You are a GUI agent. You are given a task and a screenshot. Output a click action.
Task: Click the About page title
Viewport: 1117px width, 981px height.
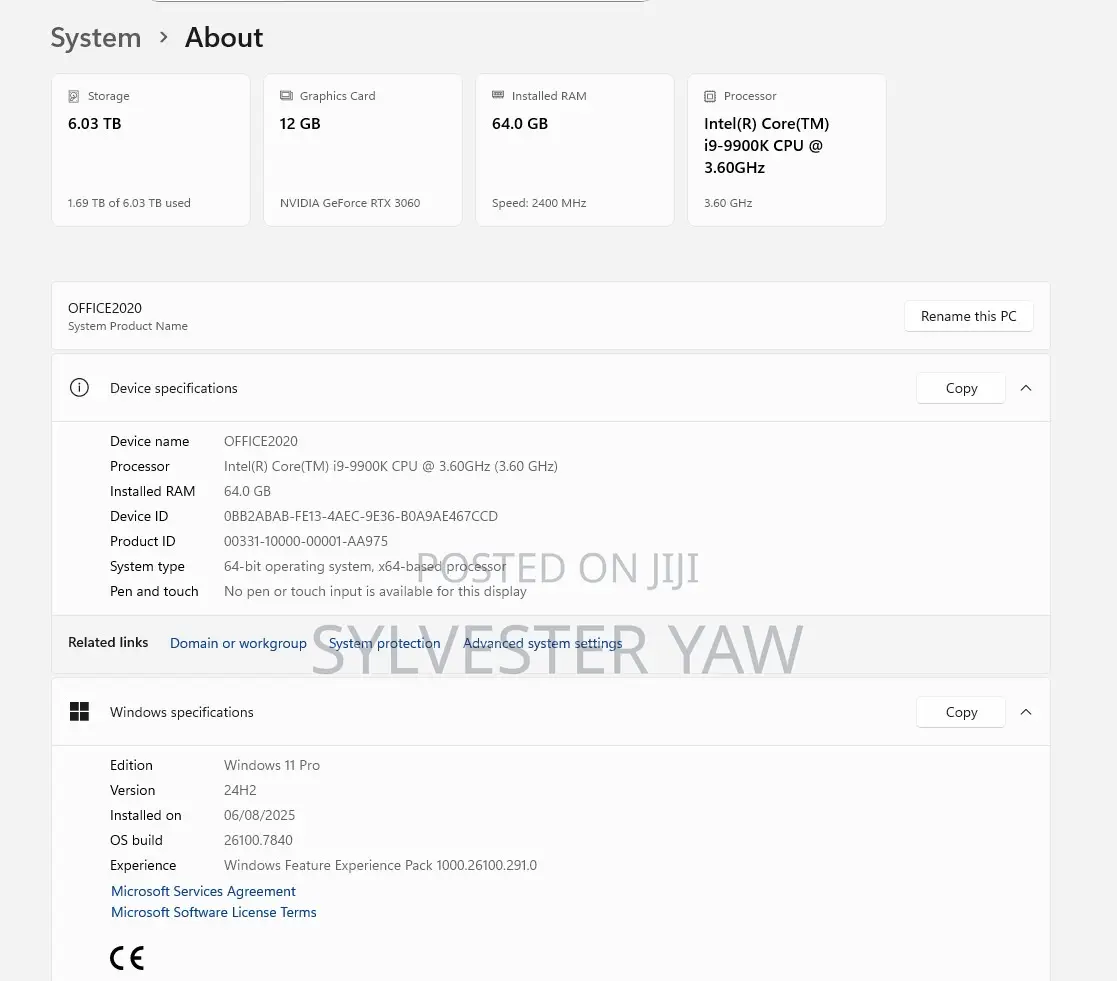point(224,38)
